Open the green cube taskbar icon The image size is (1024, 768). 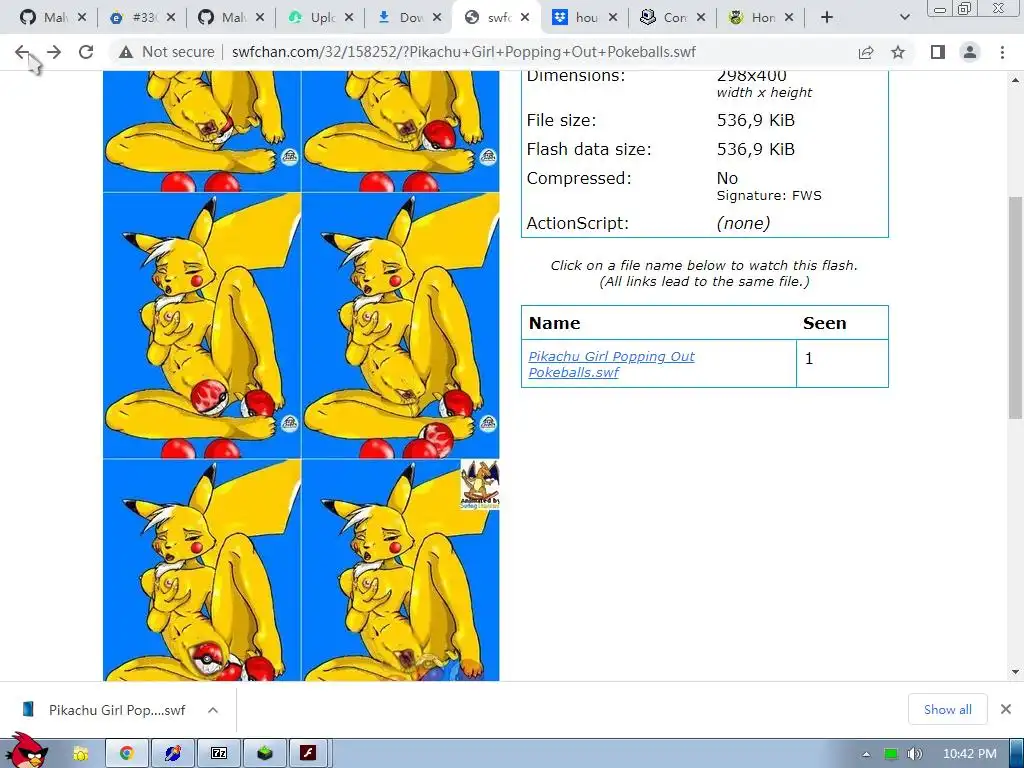point(264,754)
